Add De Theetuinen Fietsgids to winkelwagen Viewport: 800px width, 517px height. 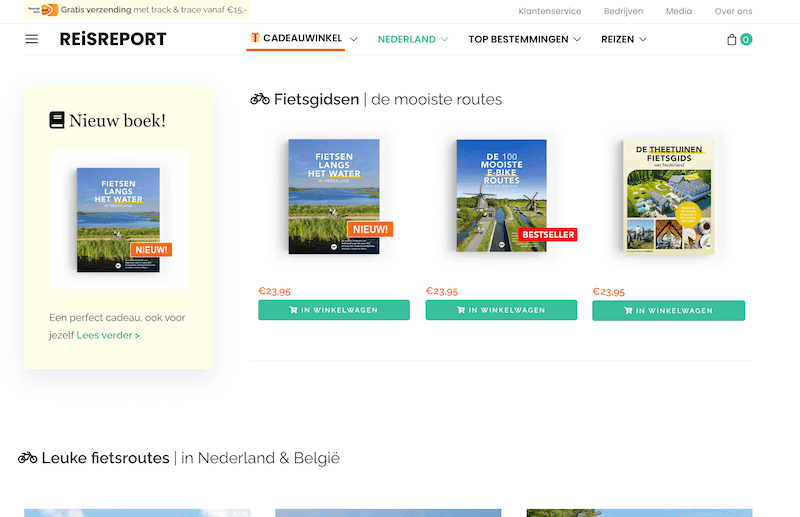pos(668,311)
